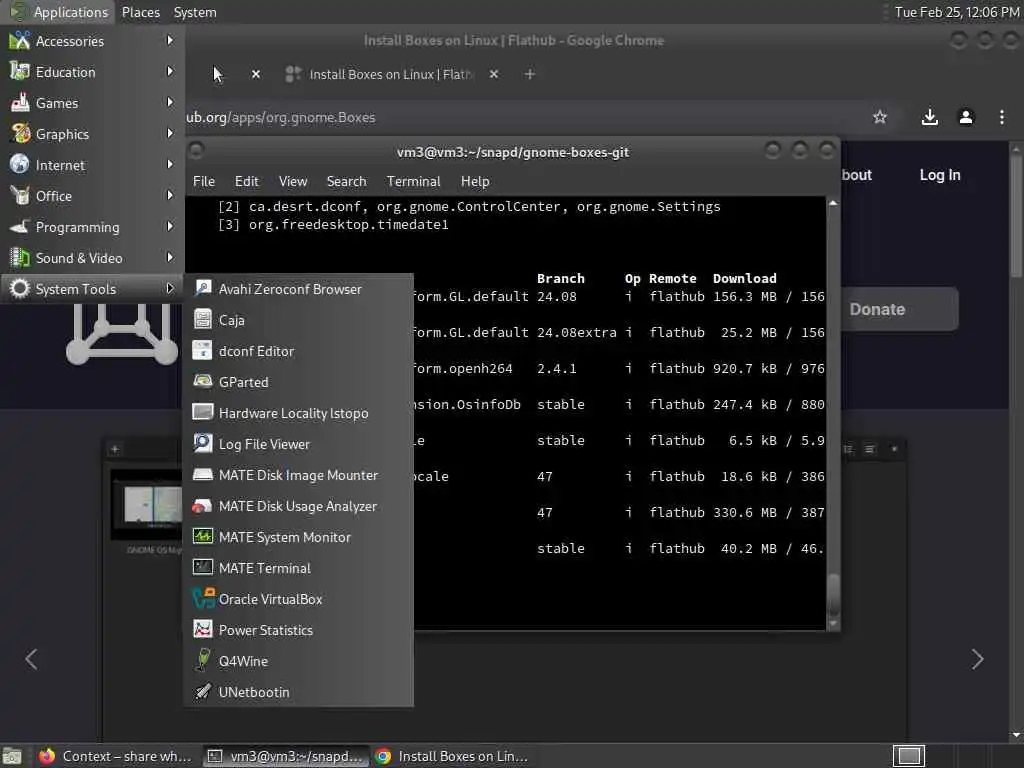Expand the Graphics submenu
The height and width of the screenshot is (768, 1024).
(x=92, y=134)
